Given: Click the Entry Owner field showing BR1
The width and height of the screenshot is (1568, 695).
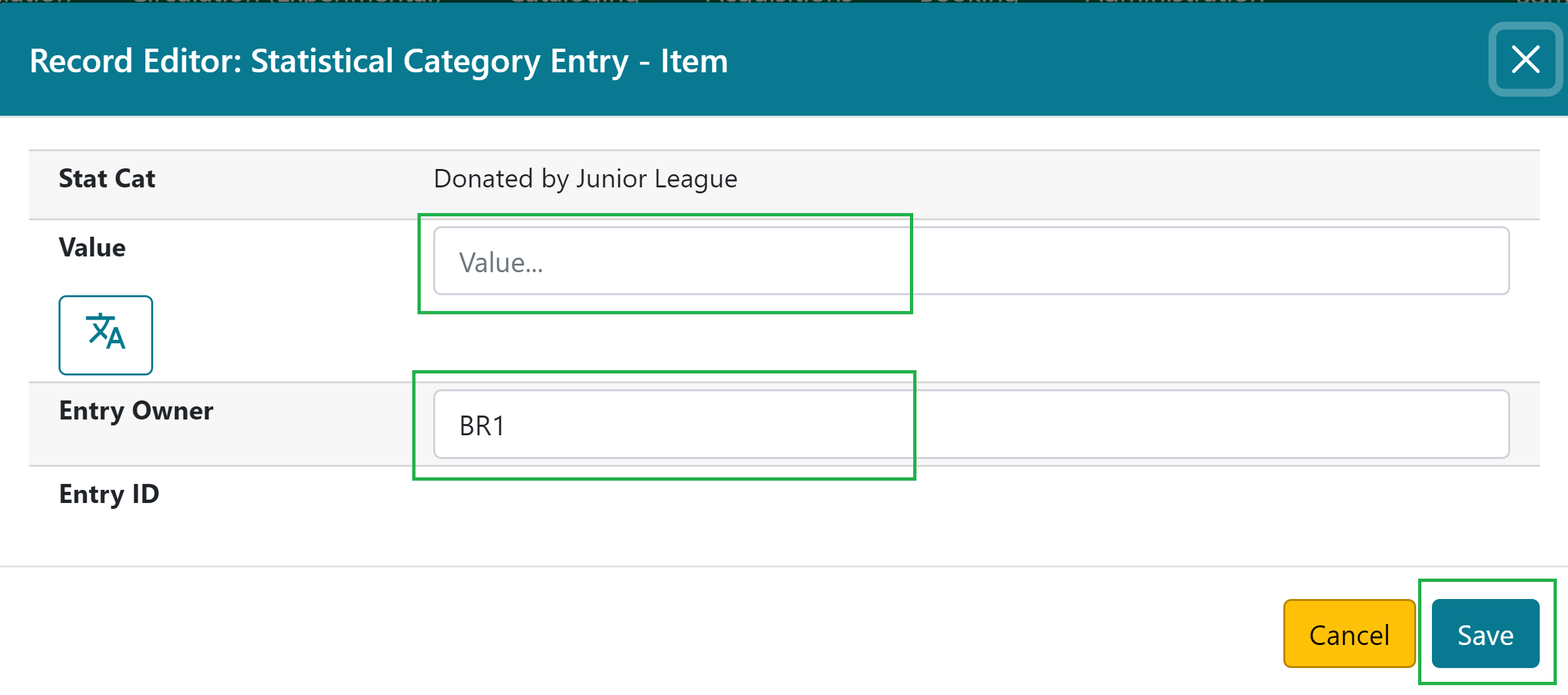Looking at the screenshot, I should point(970,424).
